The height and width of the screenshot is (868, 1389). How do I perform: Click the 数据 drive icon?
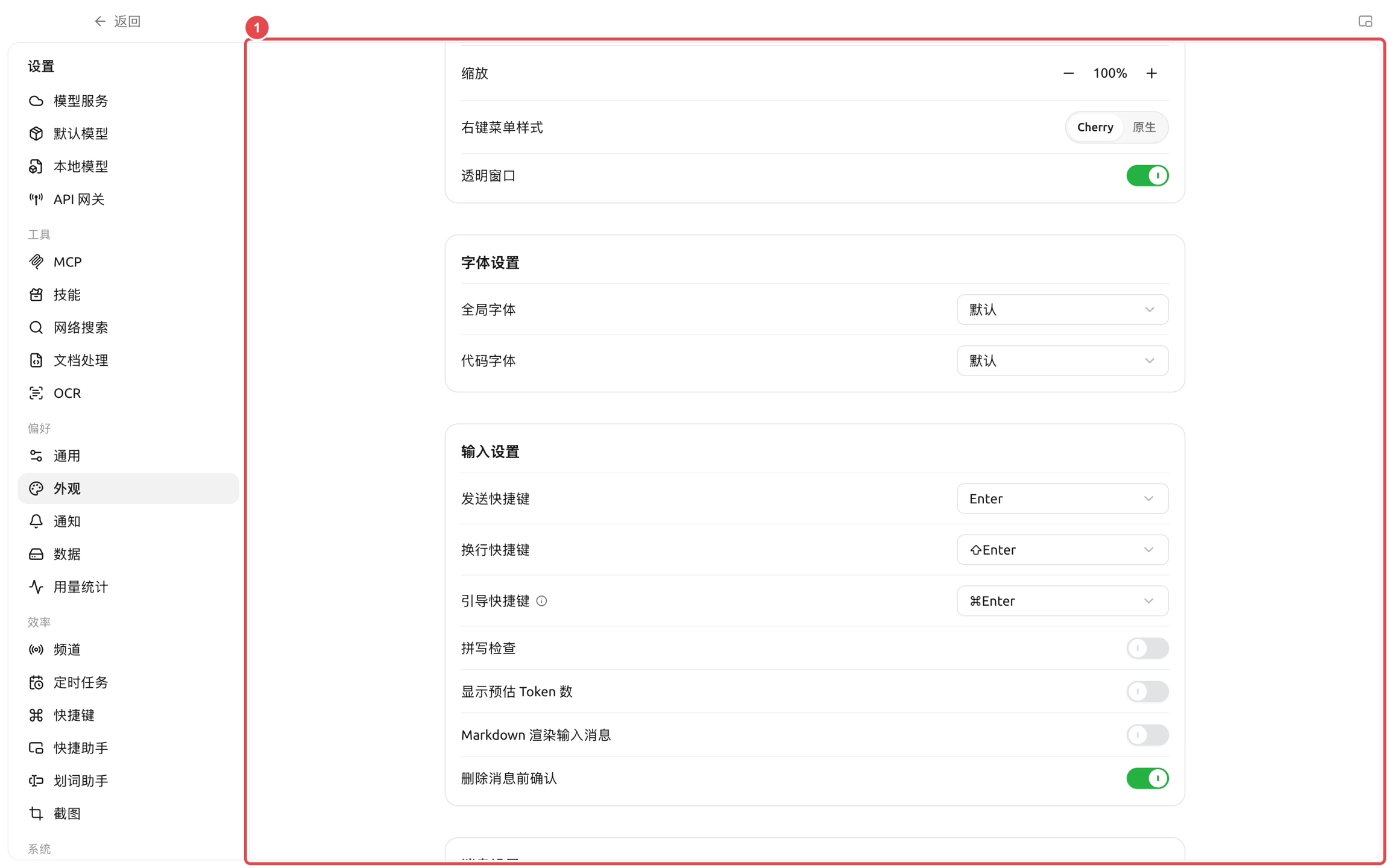(36, 554)
